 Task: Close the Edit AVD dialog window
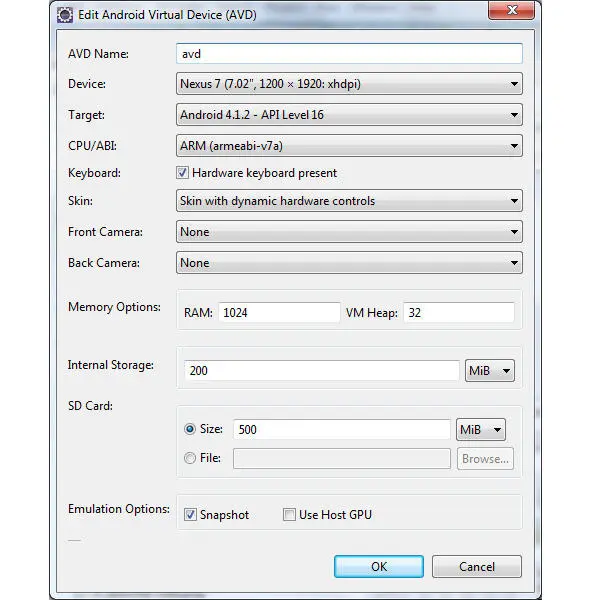pos(511,10)
